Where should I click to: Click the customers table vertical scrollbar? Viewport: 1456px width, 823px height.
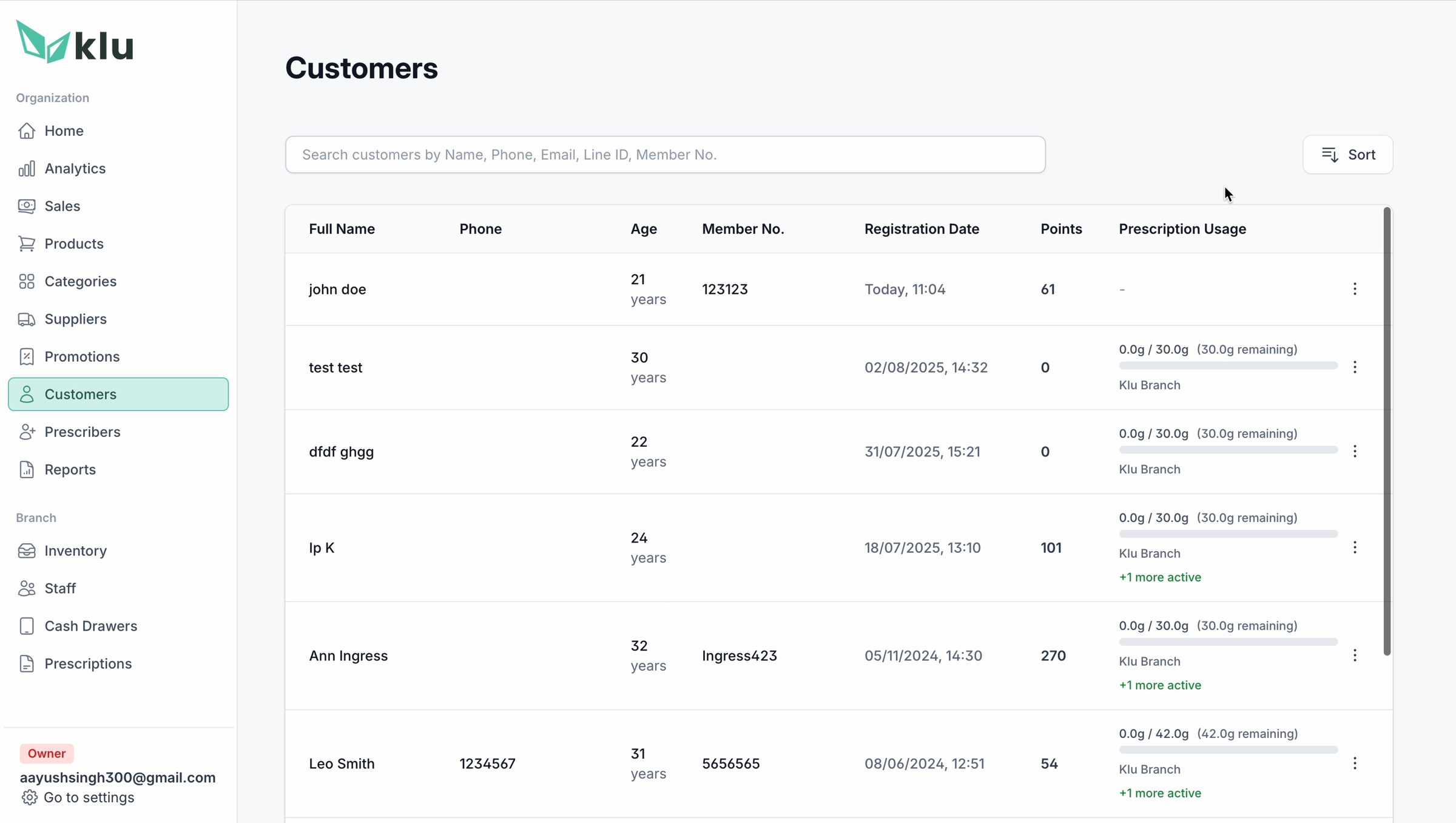click(1387, 432)
